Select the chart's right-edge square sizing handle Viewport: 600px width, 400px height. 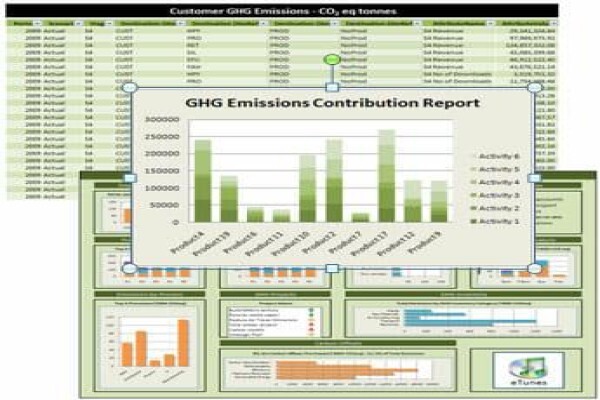(x=534, y=178)
